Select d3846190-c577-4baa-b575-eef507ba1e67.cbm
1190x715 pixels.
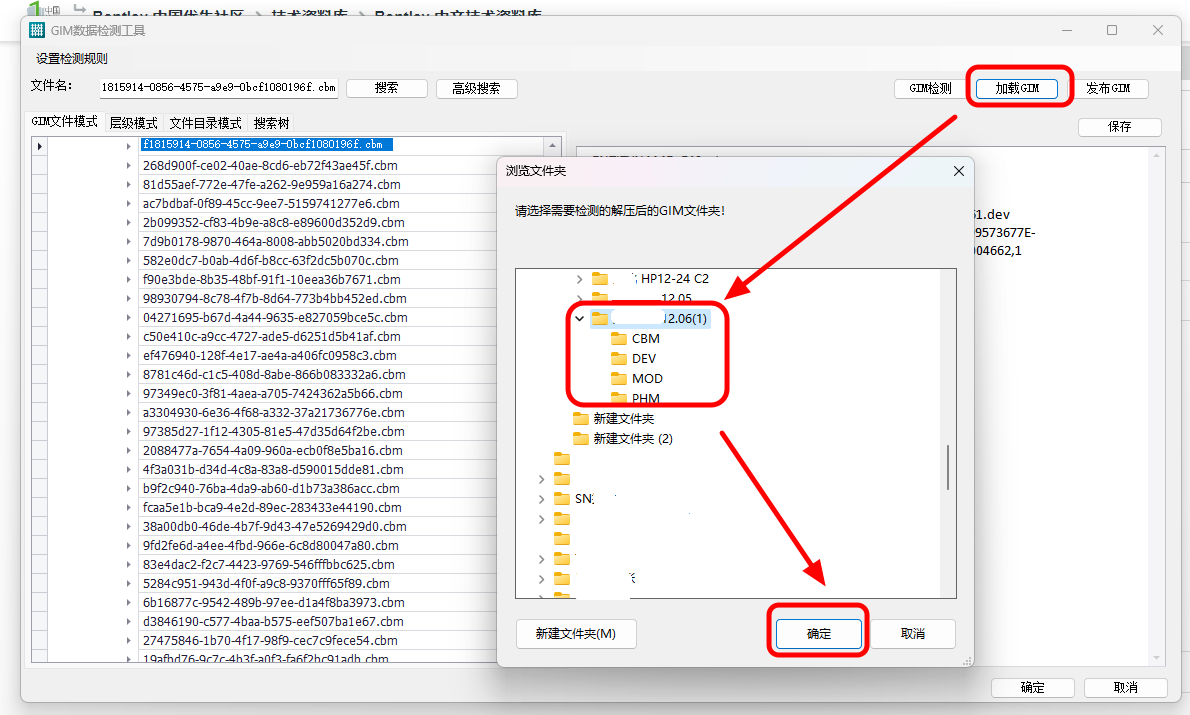click(273, 621)
